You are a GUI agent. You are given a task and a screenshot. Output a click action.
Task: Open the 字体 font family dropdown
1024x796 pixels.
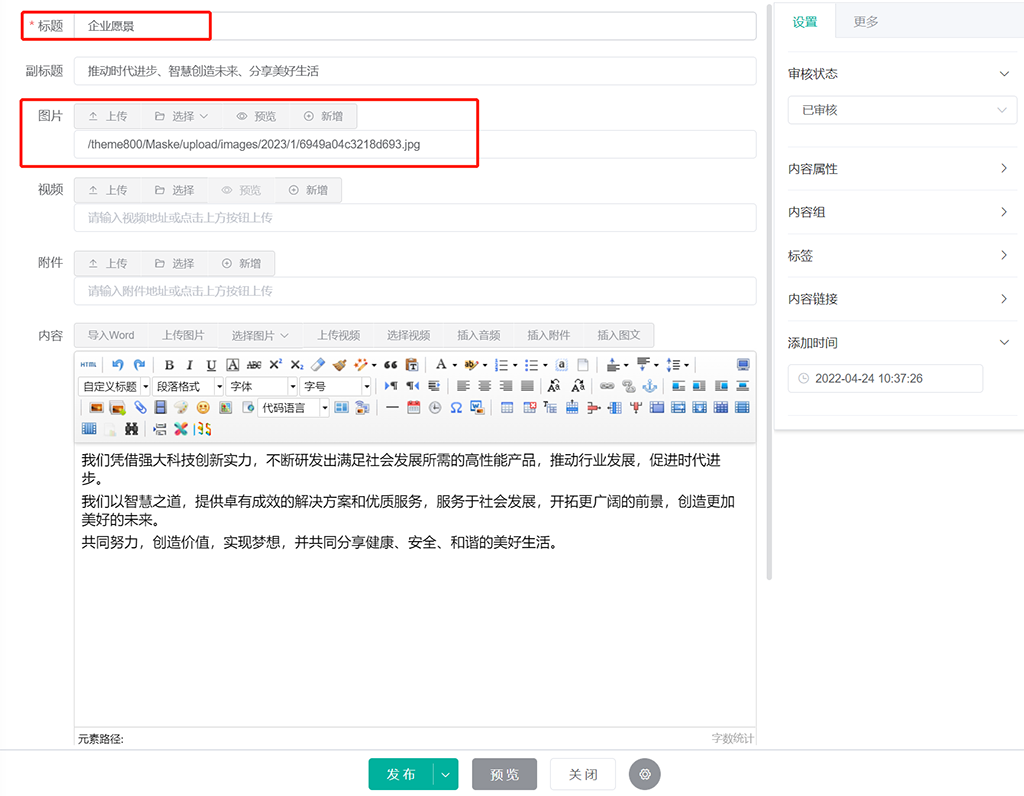pyautogui.click(x=263, y=386)
